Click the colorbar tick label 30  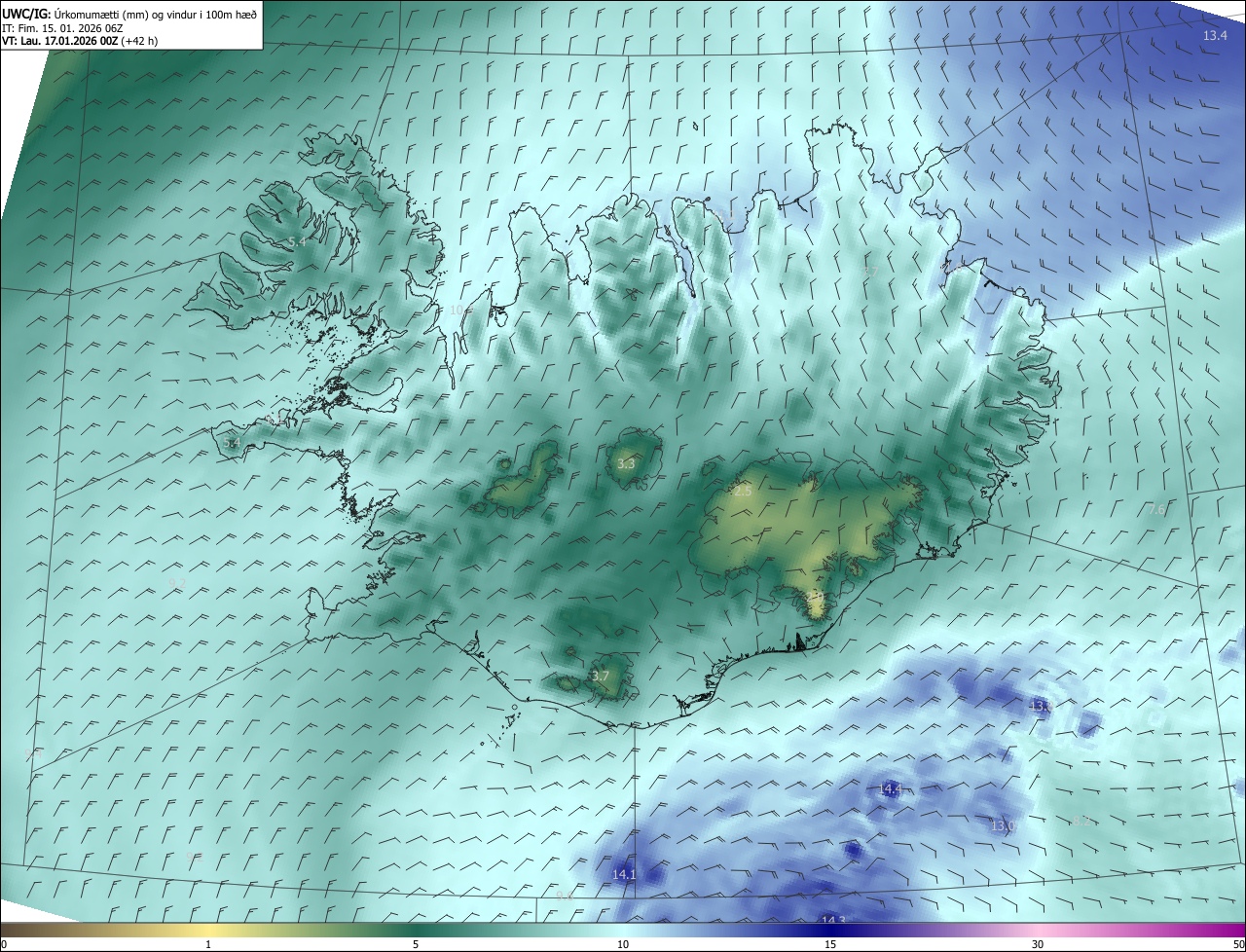(1038, 944)
